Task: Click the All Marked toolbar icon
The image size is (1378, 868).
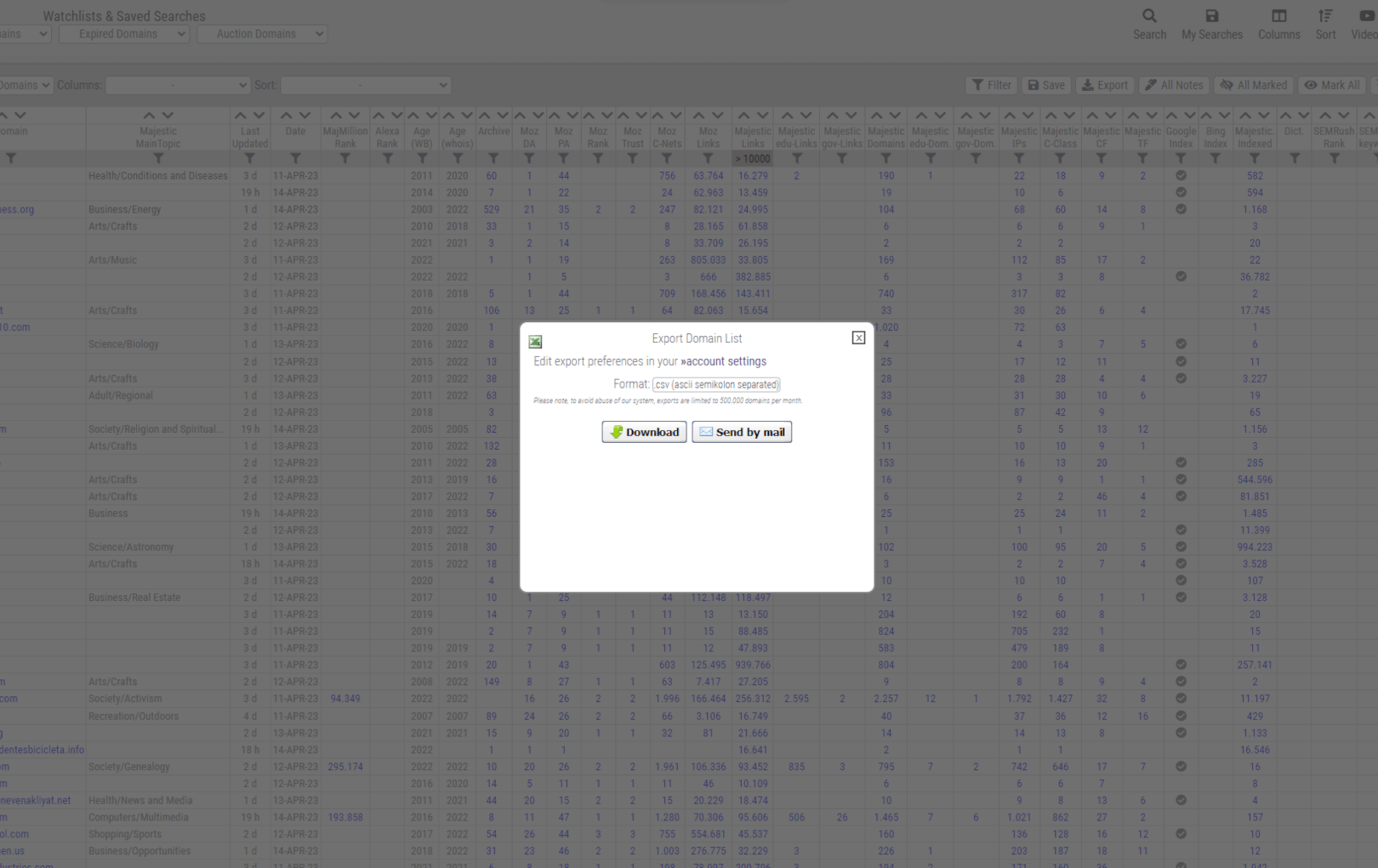Action: [x=1253, y=85]
